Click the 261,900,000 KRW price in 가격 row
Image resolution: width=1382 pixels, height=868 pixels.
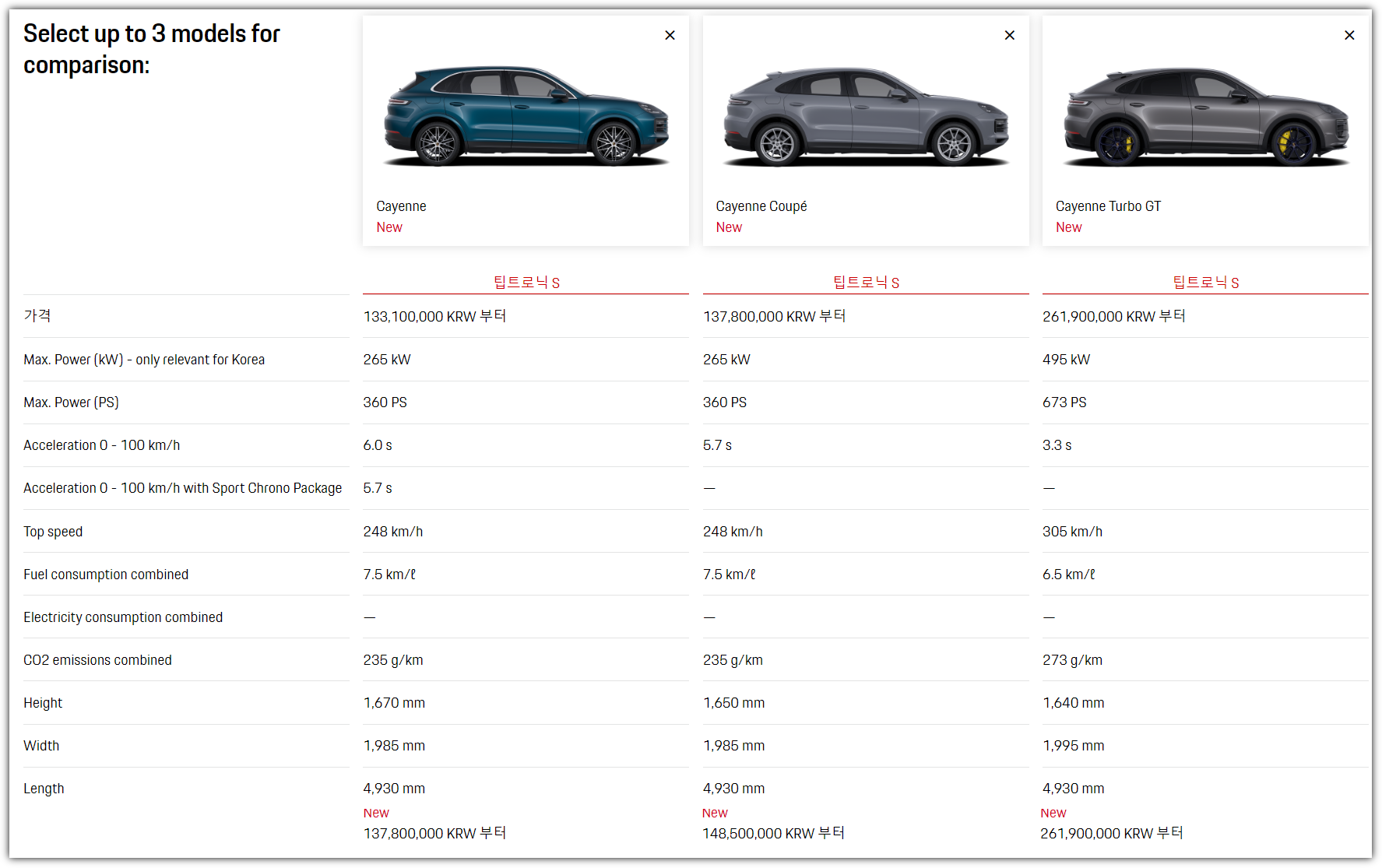tap(1113, 316)
